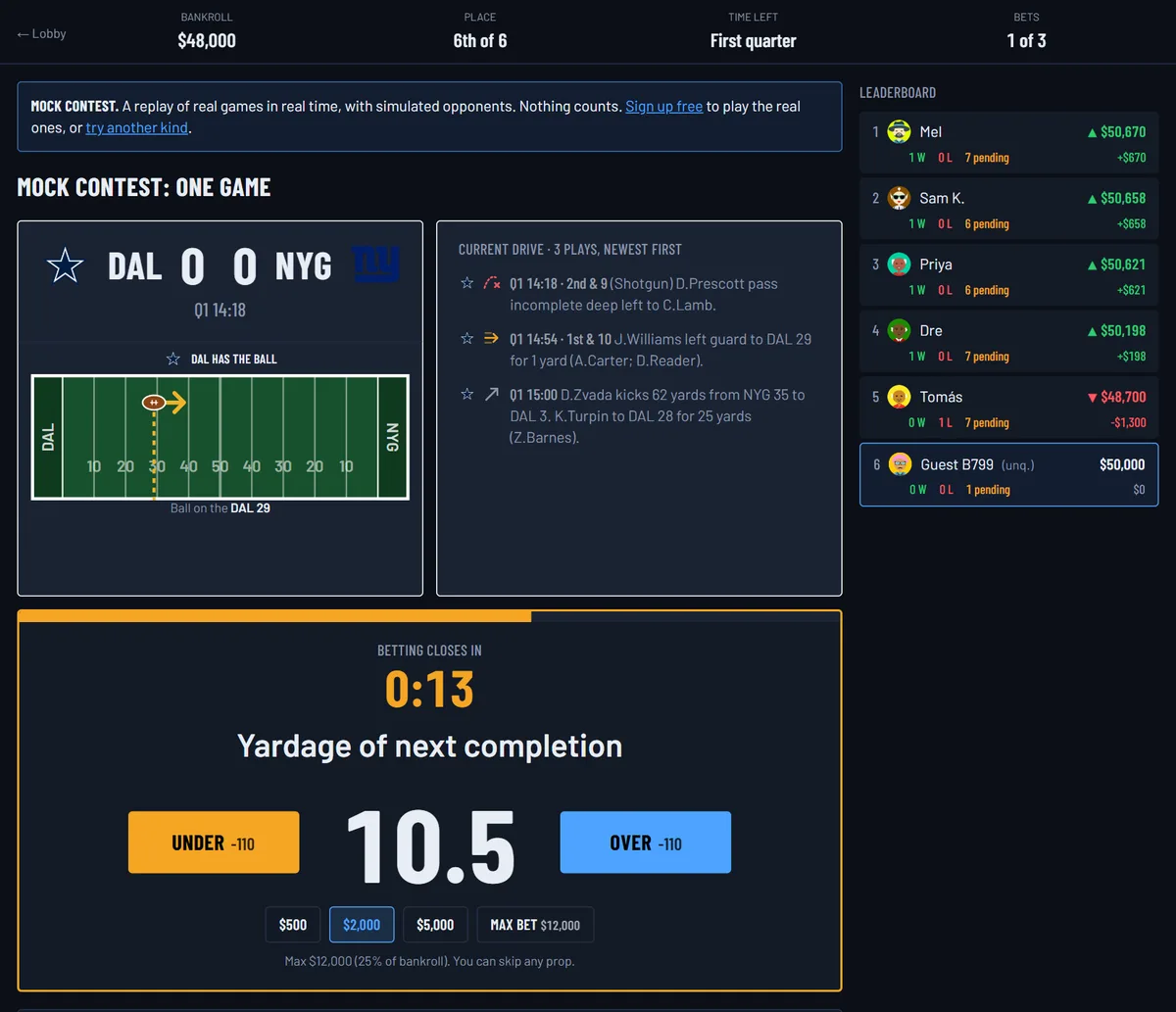This screenshot has width=1176, height=1012.
Task: Click the 10.5 yardage line value
Action: pyautogui.click(x=430, y=847)
